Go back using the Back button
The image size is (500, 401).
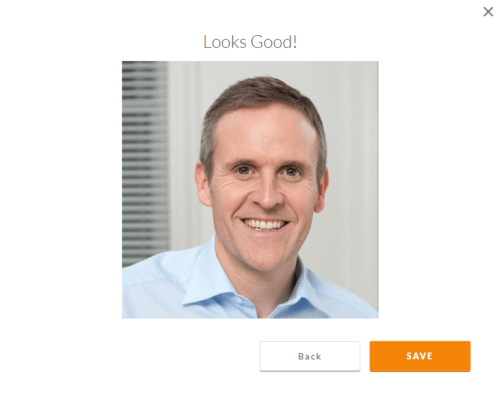[310, 356]
